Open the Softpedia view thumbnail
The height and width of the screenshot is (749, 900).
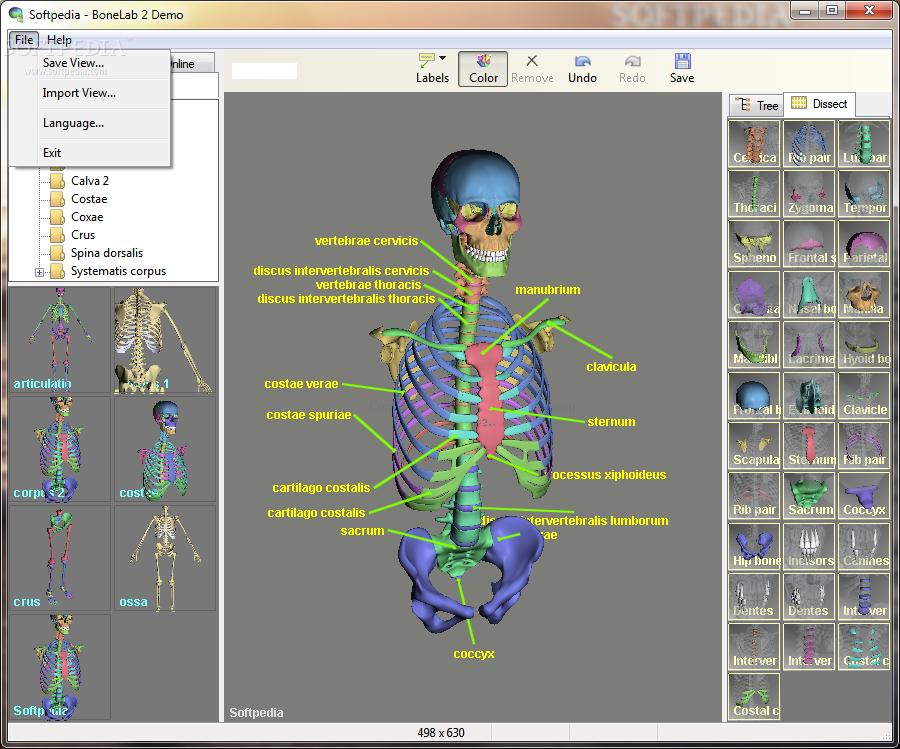point(60,667)
